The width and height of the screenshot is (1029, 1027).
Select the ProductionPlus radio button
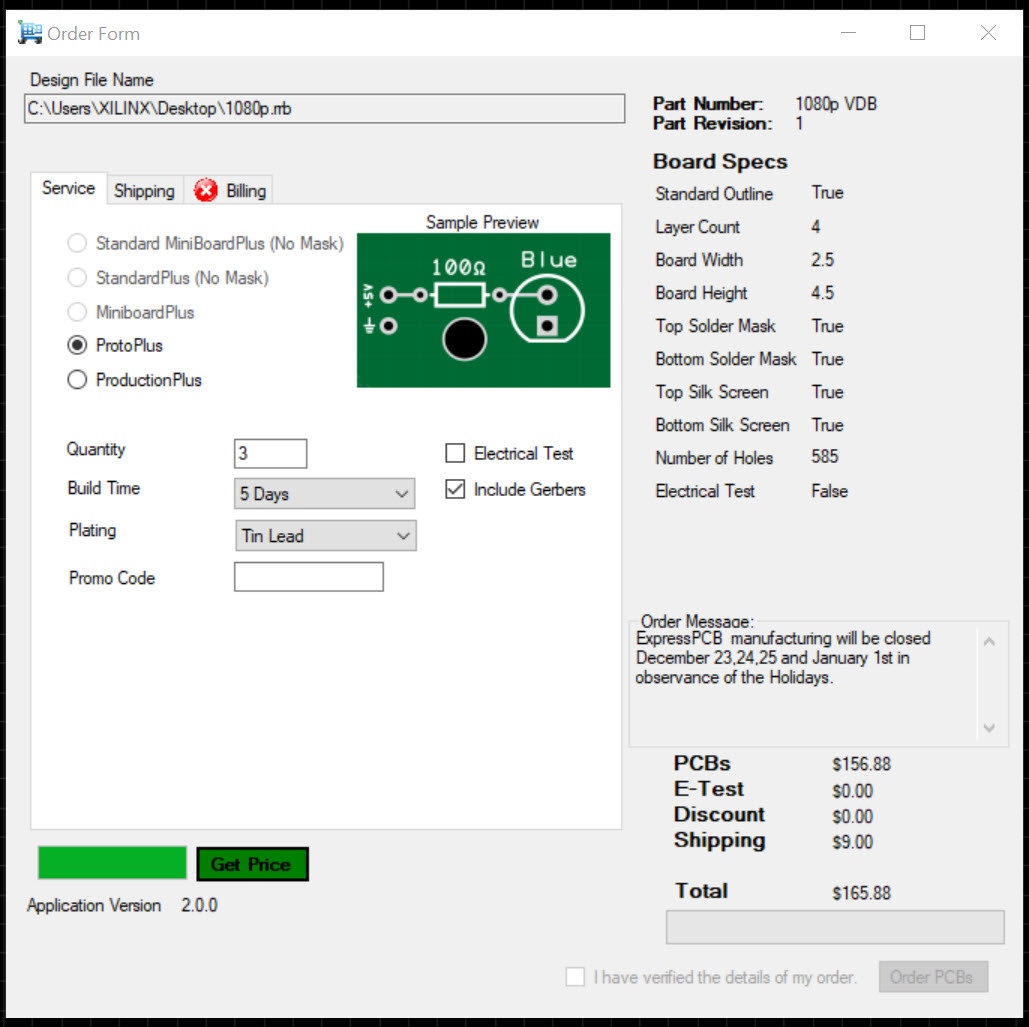coord(77,380)
